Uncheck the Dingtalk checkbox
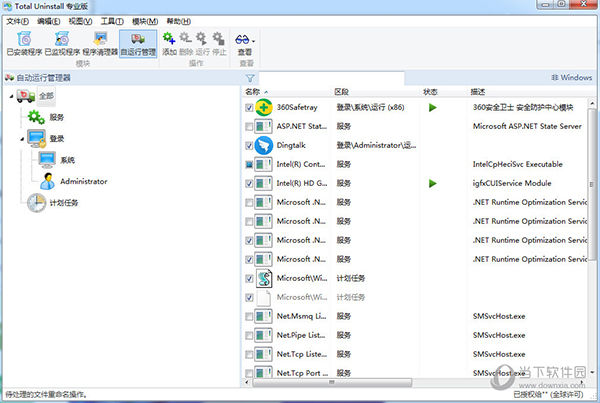600x403 pixels. [249, 145]
